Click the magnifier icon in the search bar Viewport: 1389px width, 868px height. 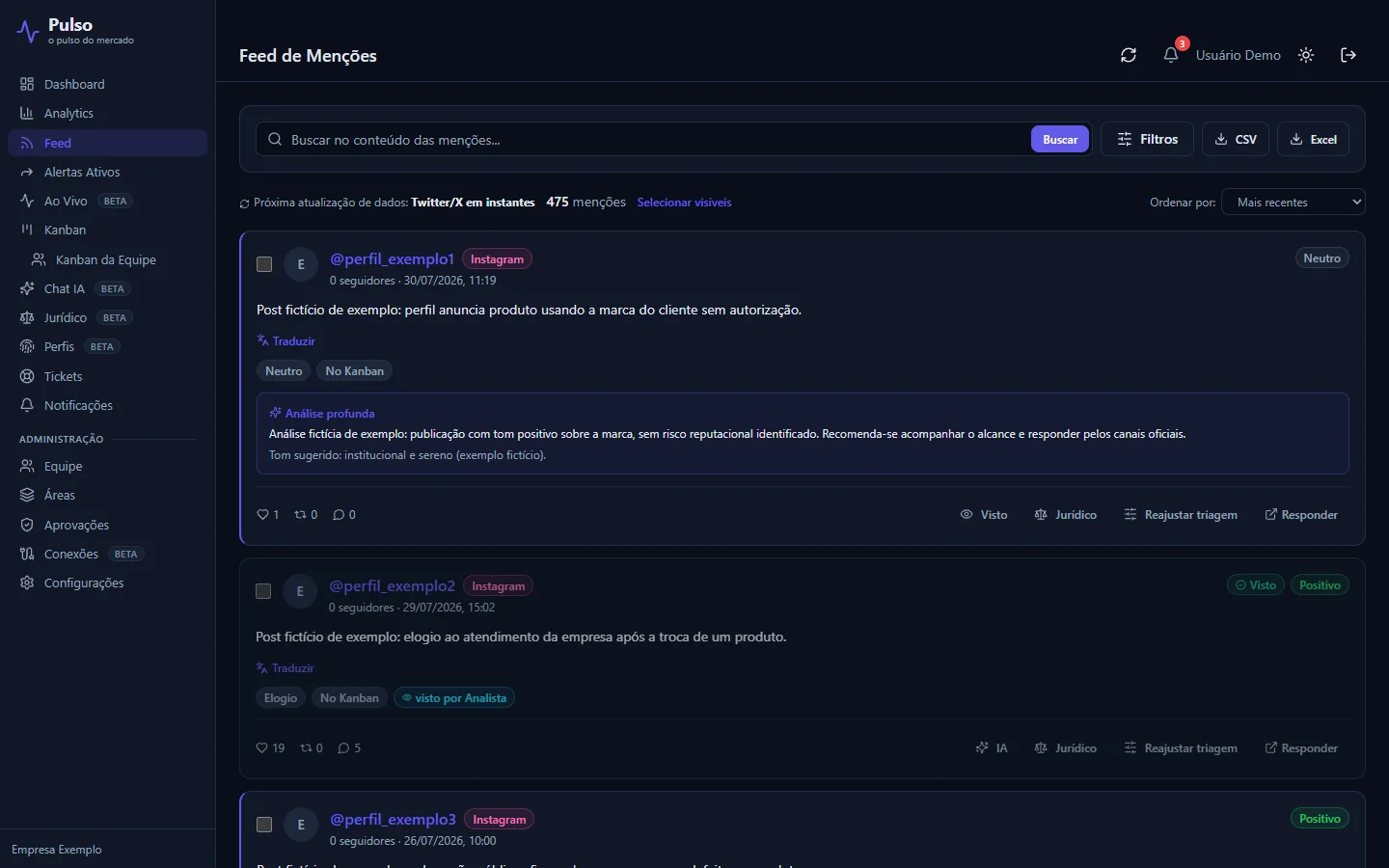[x=275, y=140]
